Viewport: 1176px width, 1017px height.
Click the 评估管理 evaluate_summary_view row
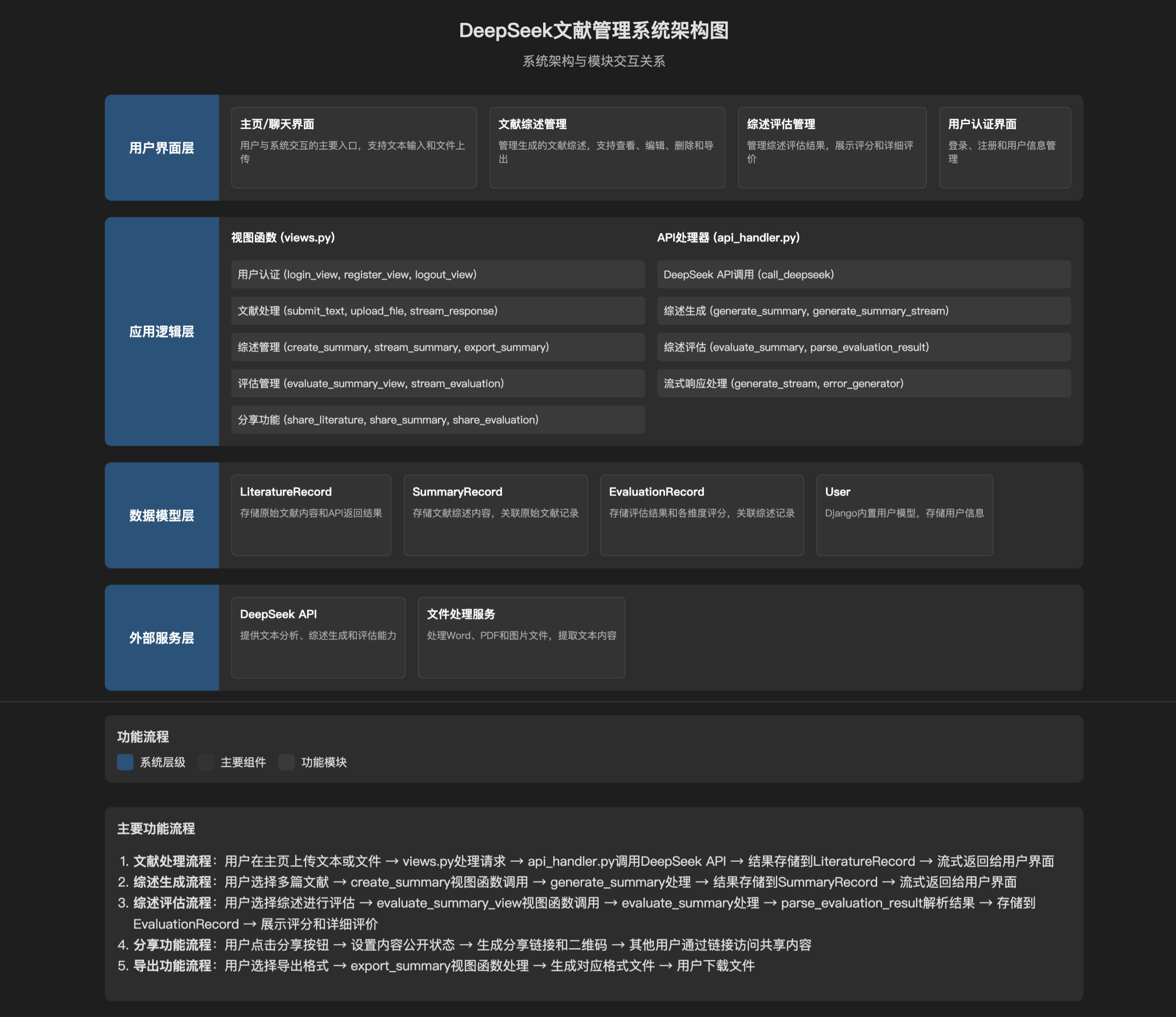click(x=437, y=383)
